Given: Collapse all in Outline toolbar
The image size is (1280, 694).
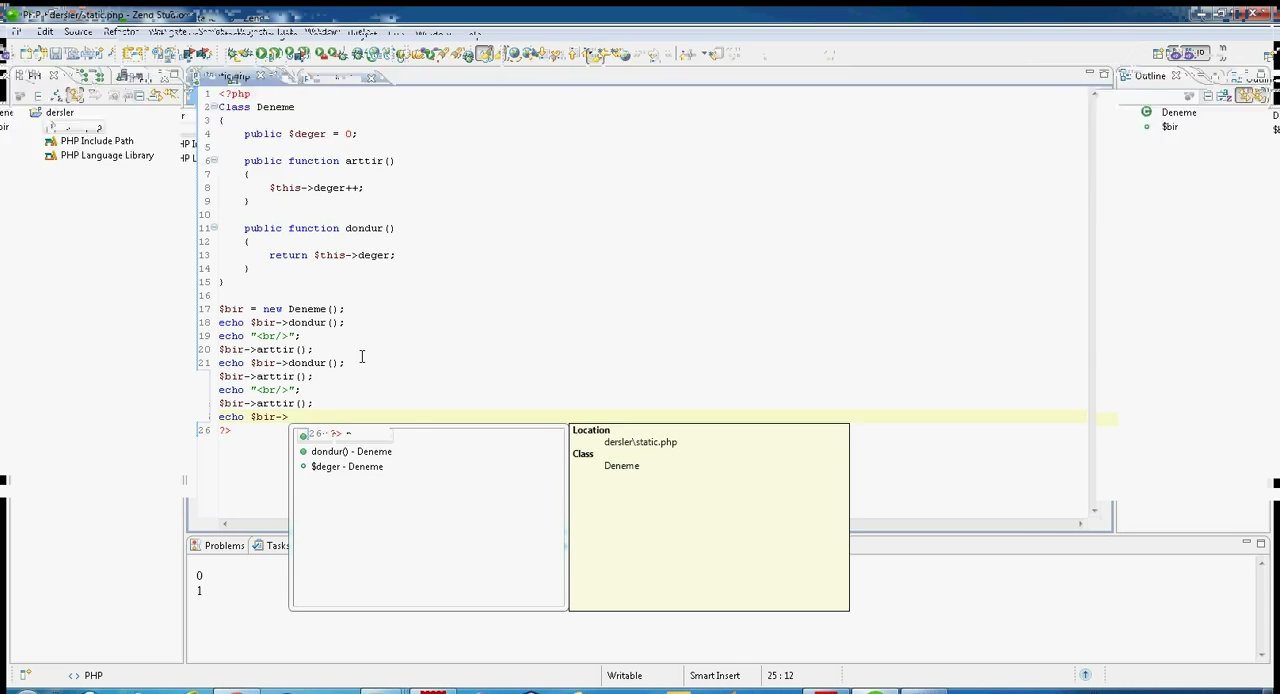Looking at the screenshot, I should tap(1208, 96).
